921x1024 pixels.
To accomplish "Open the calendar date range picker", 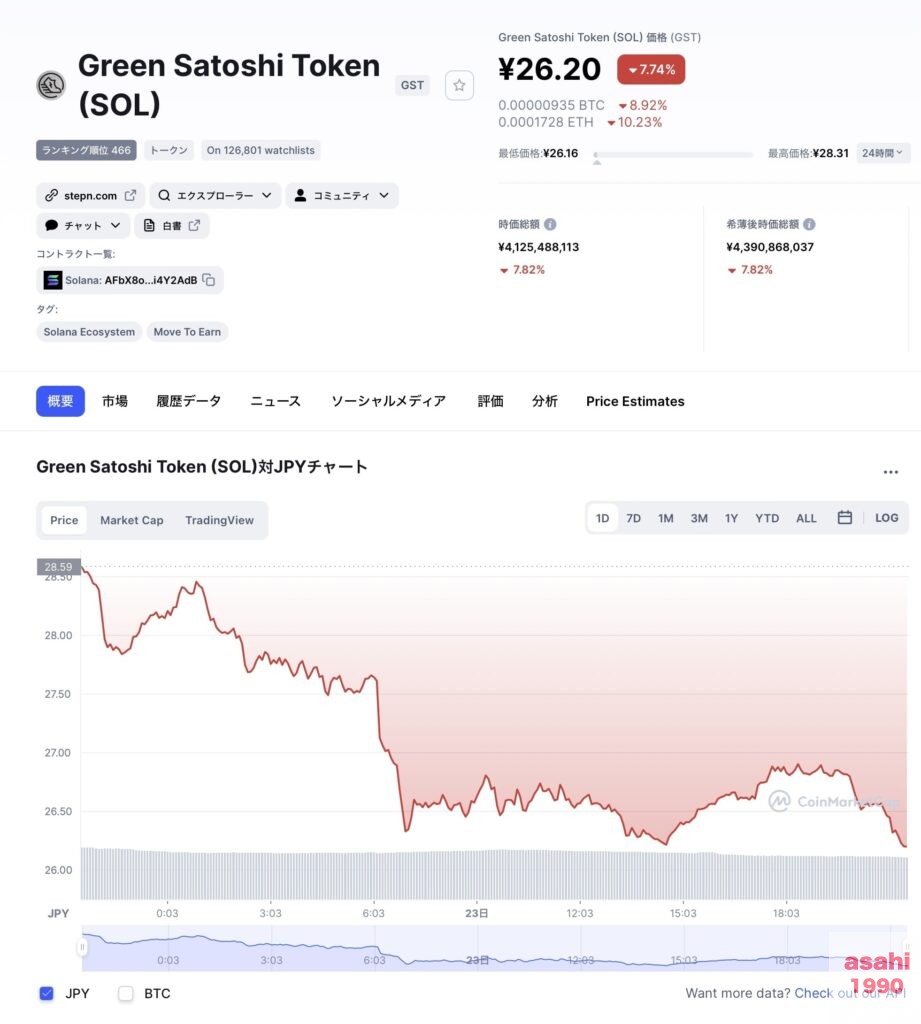I will (844, 518).
